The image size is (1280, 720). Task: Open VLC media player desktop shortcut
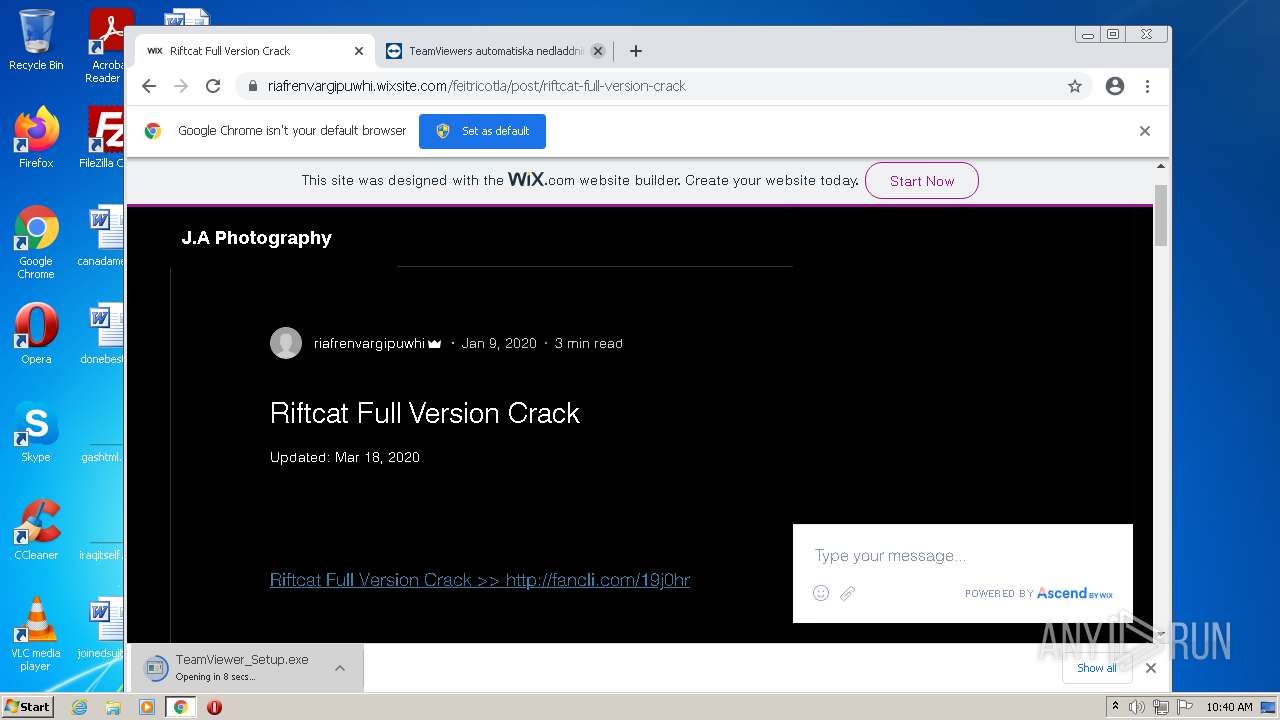tap(36, 634)
